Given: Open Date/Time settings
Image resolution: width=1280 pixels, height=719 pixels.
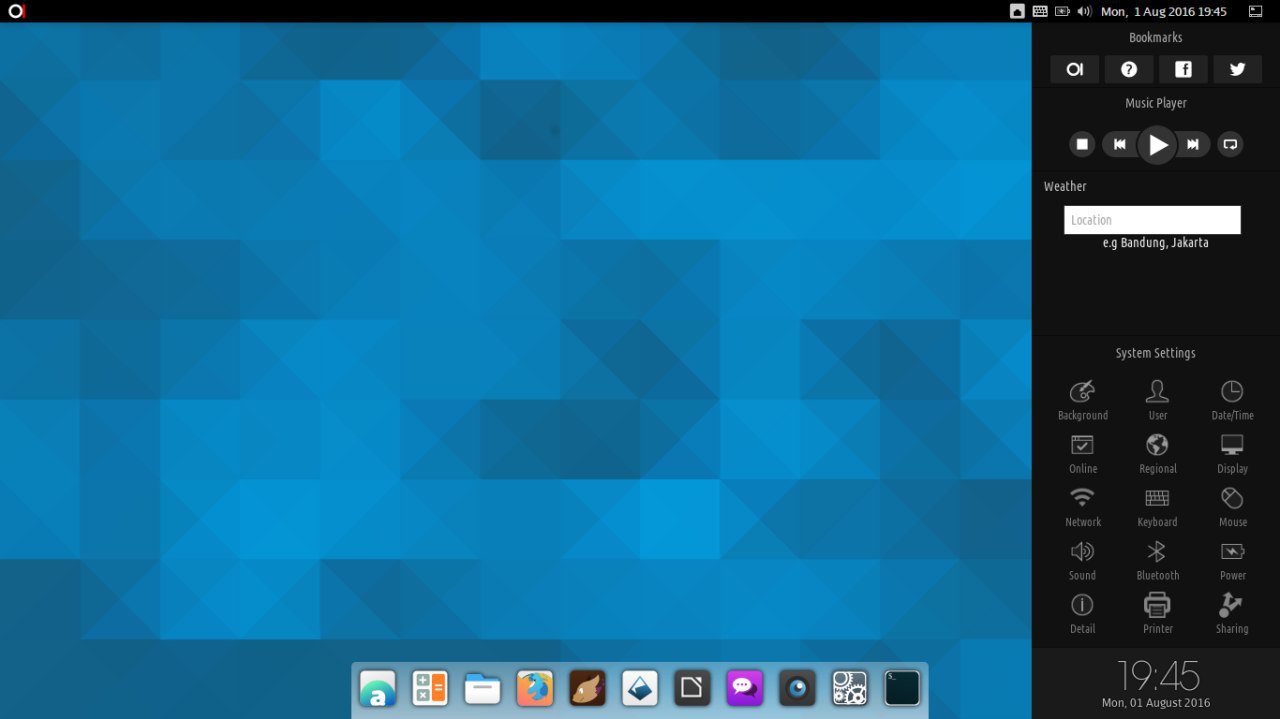Looking at the screenshot, I should pos(1232,400).
